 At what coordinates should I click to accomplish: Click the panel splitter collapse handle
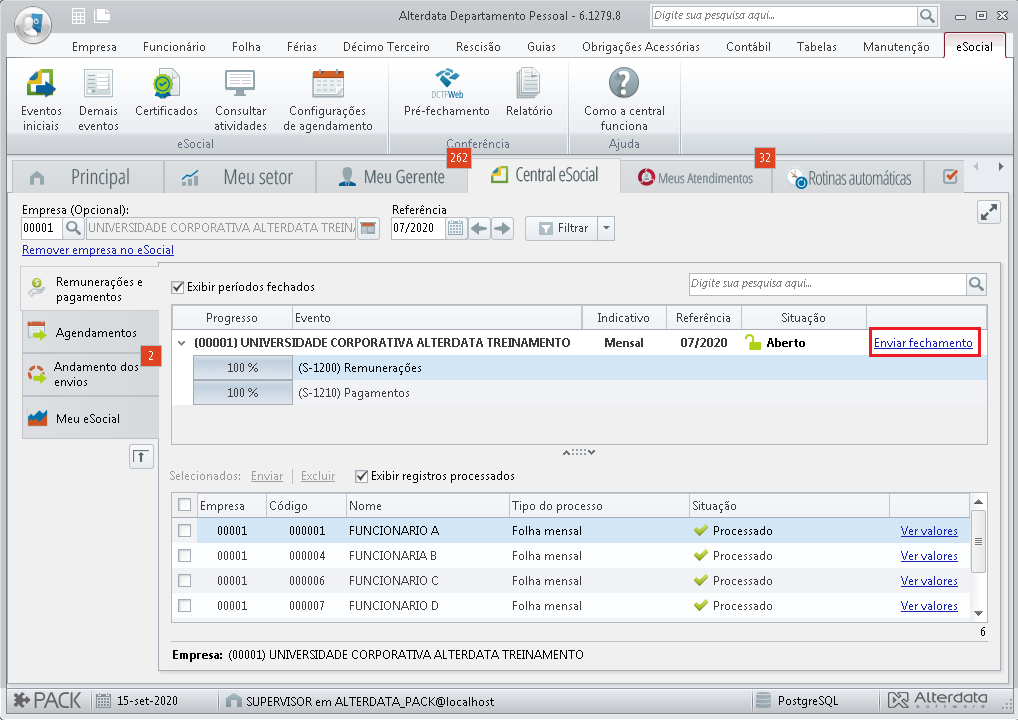(578, 452)
